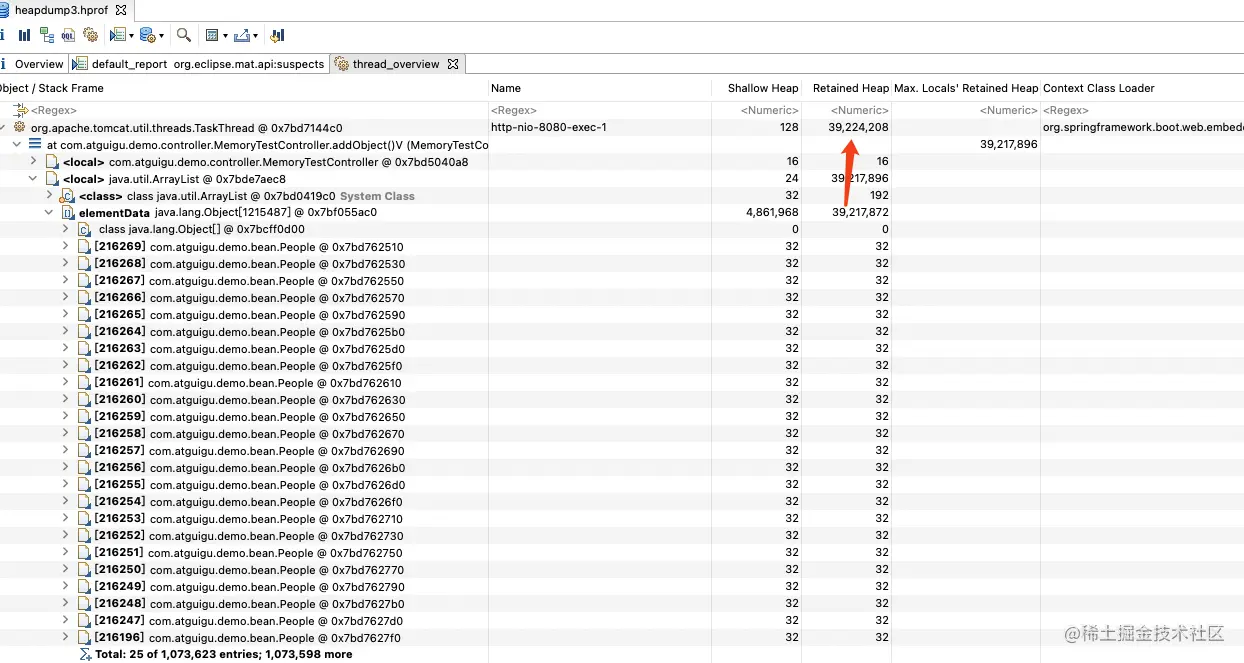The width and height of the screenshot is (1244, 663).
Task: Click the 39,217,896 max locals value
Action: click(x=1008, y=145)
